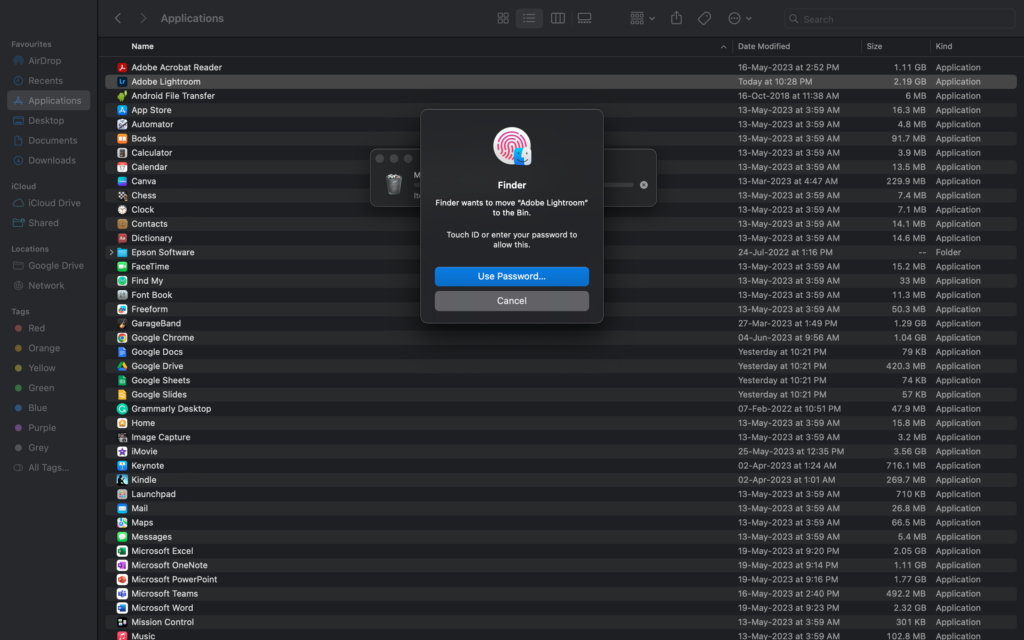Select the App Store app icon
1024x640 pixels.
pyautogui.click(x=122, y=110)
